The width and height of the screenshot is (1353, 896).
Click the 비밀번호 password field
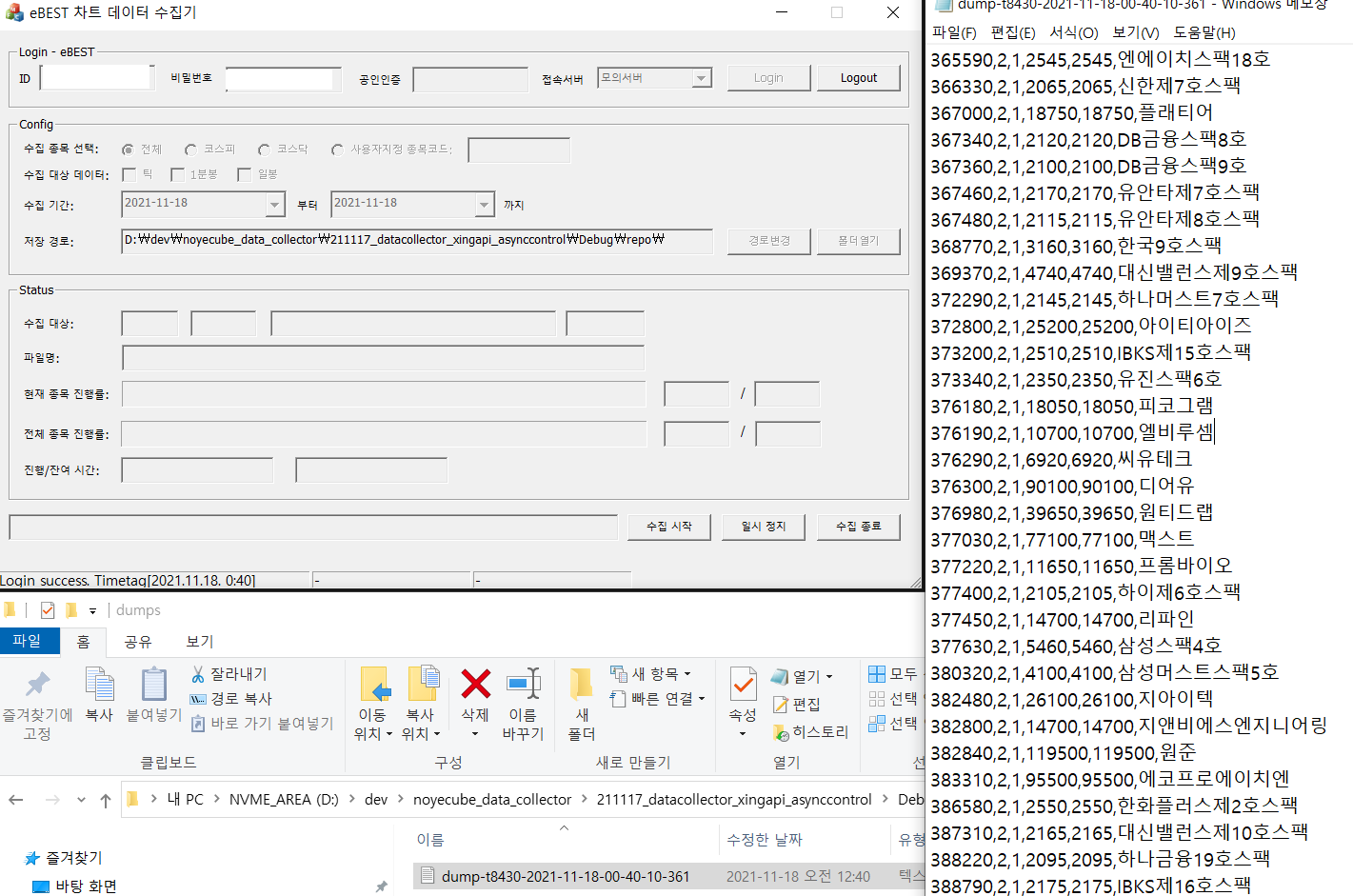tap(283, 80)
